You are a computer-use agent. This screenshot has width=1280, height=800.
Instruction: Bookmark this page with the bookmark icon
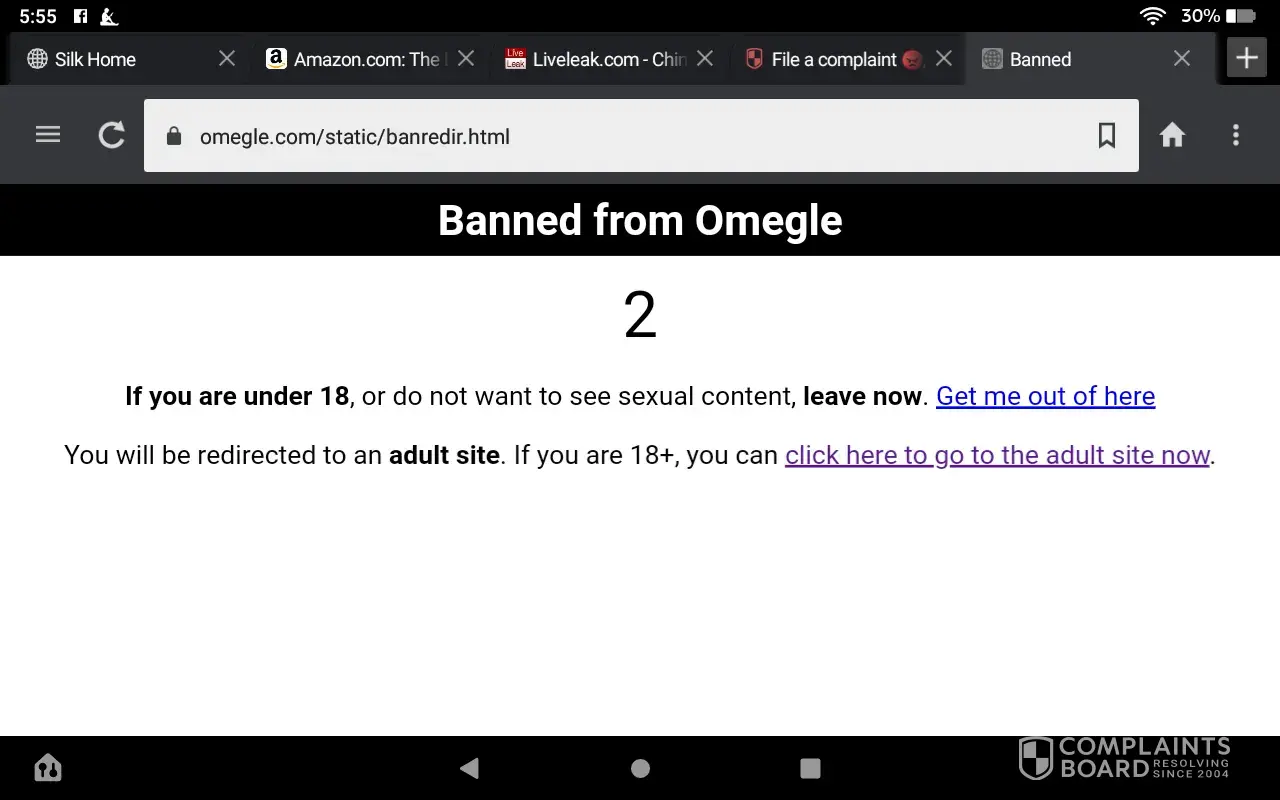[1106, 135]
